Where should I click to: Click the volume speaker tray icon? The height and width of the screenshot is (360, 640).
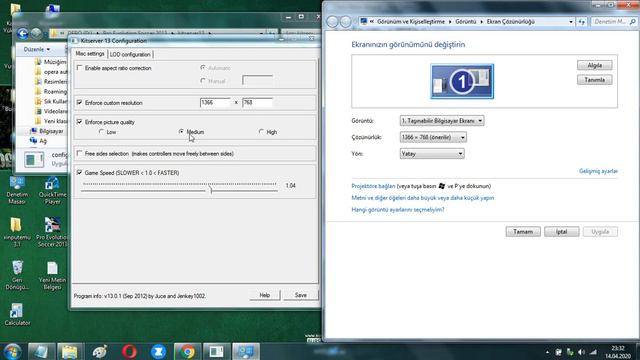(x=581, y=352)
